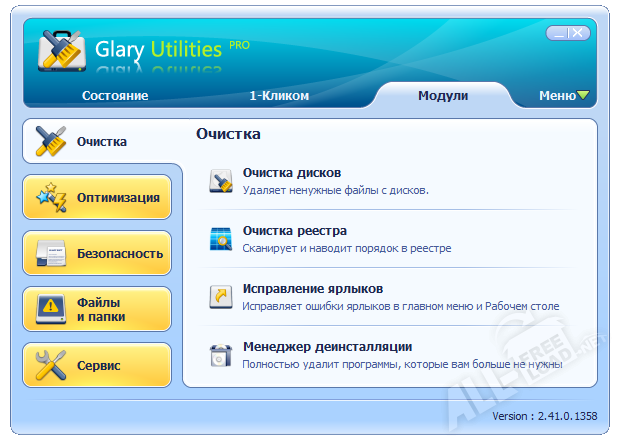Click the wrench icon for Сервис
This screenshot has height=443, width=618.
click(50, 365)
